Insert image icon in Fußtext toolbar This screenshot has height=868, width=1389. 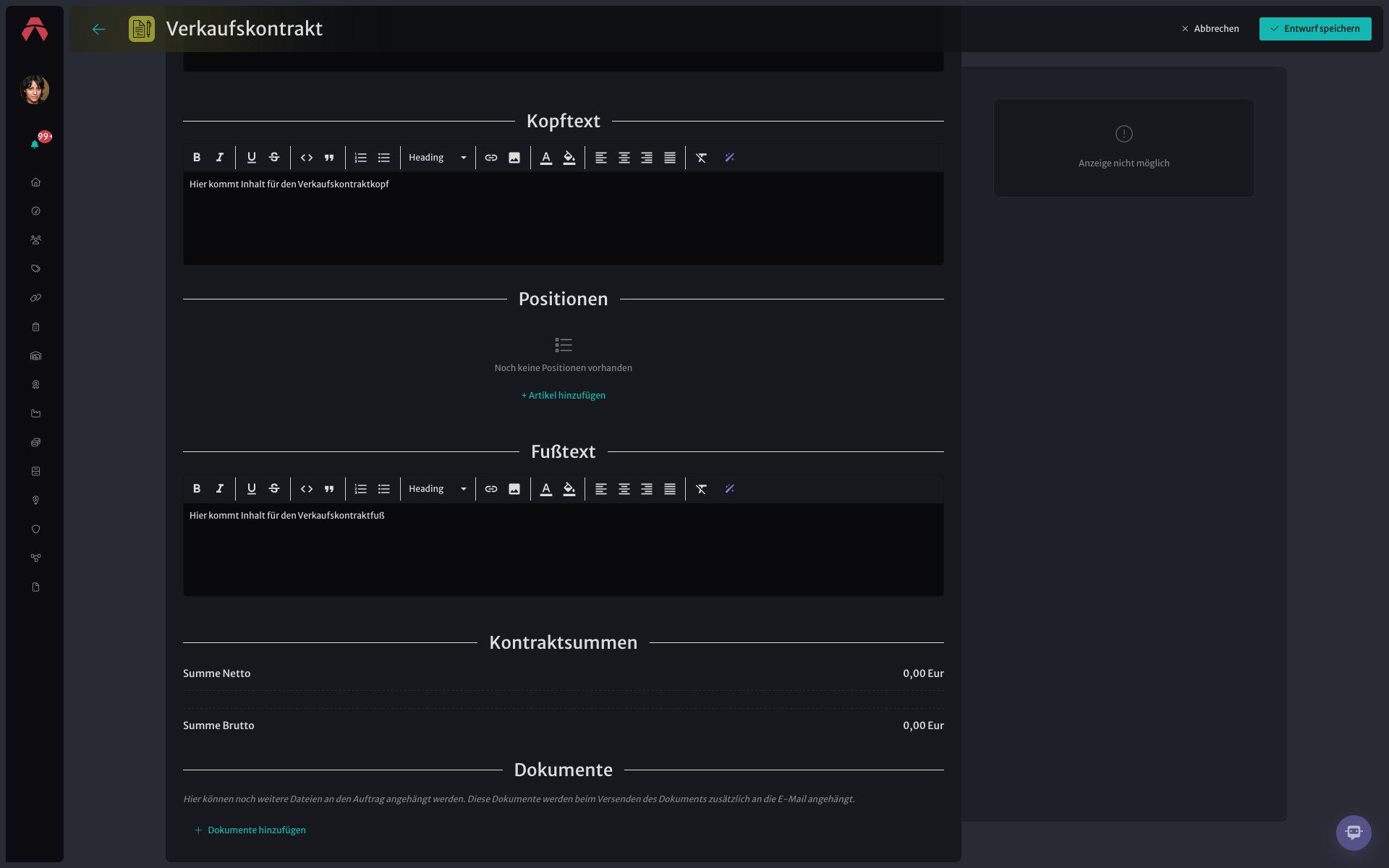tap(514, 489)
